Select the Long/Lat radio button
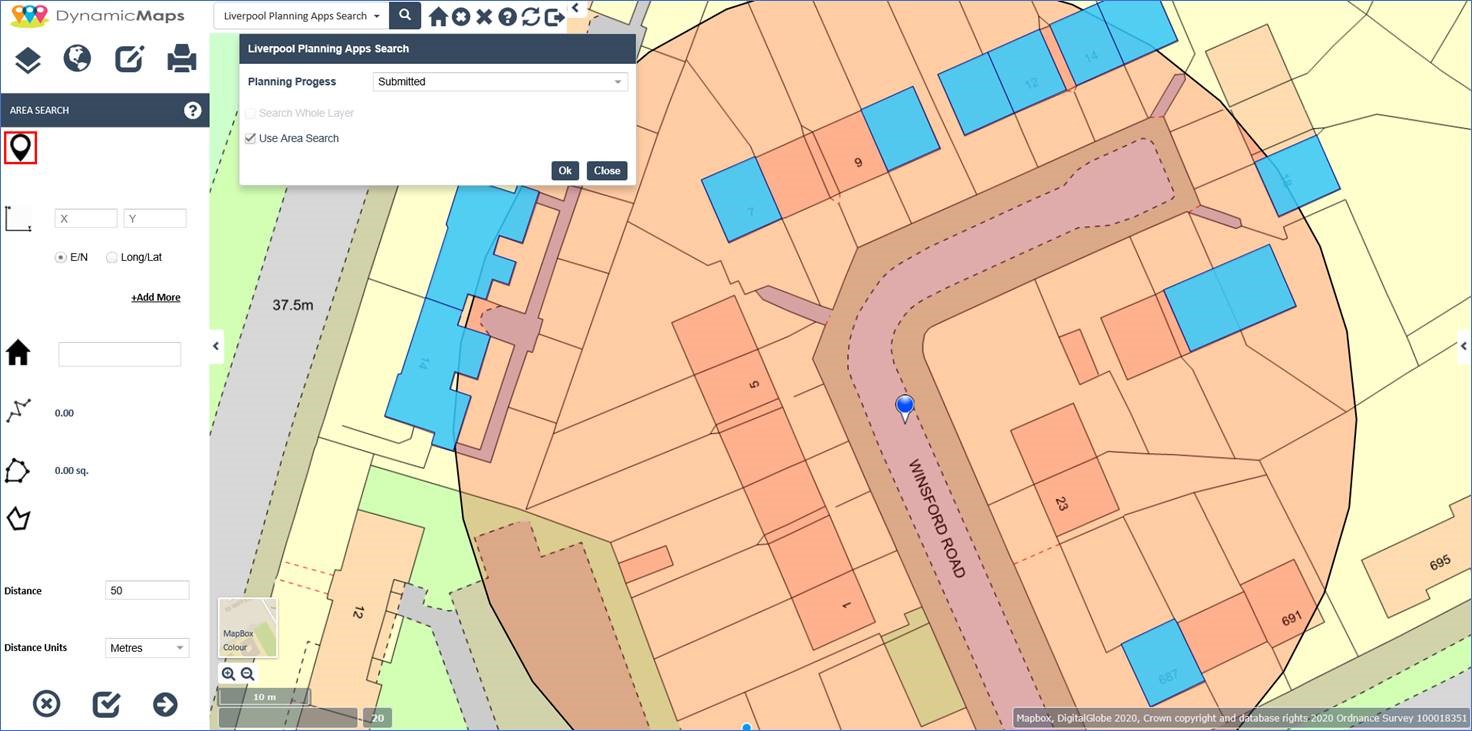This screenshot has width=1472, height=731. pos(111,257)
